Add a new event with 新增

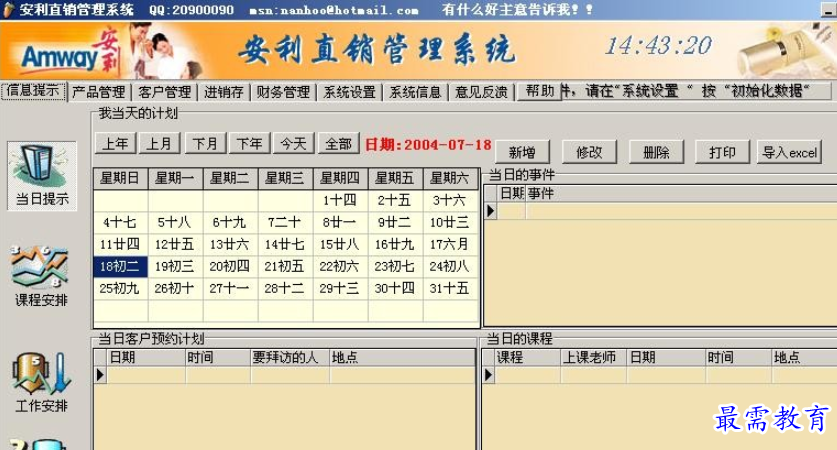[x=522, y=153]
